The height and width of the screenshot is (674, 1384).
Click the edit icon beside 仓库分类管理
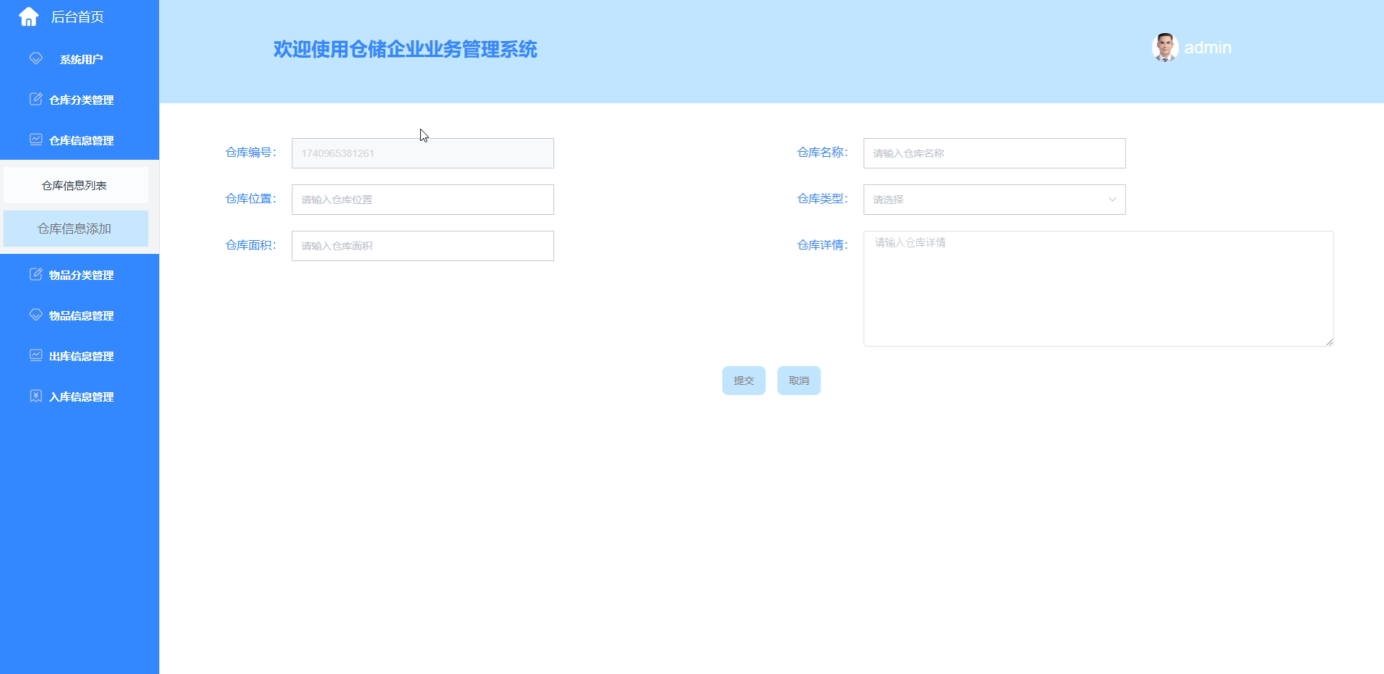pos(36,99)
